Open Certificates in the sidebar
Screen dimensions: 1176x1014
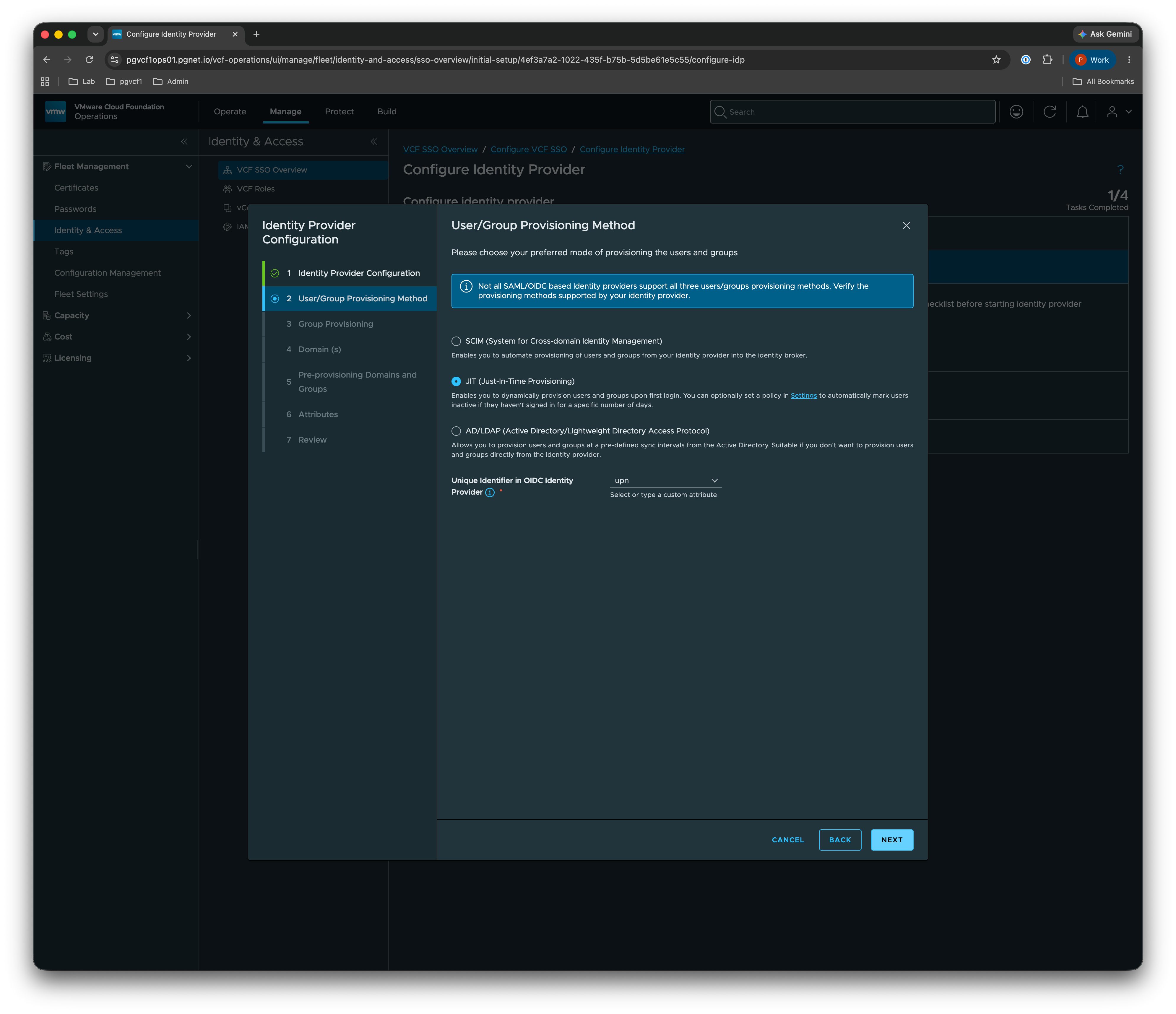pyautogui.click(x=76, y=188)
